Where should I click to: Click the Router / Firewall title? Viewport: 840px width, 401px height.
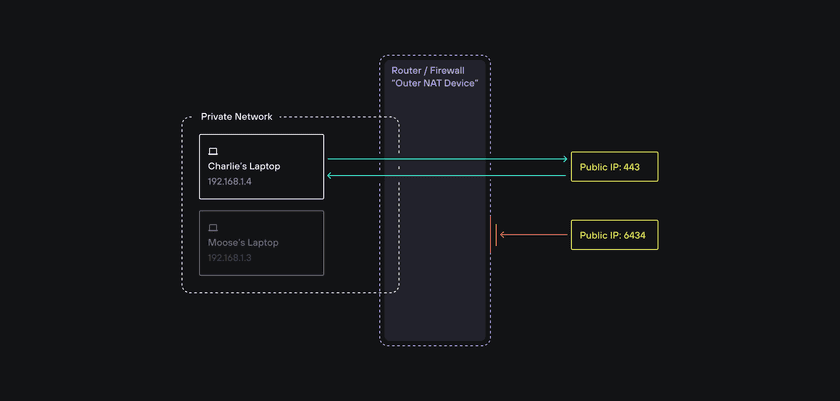click(429, 71)
